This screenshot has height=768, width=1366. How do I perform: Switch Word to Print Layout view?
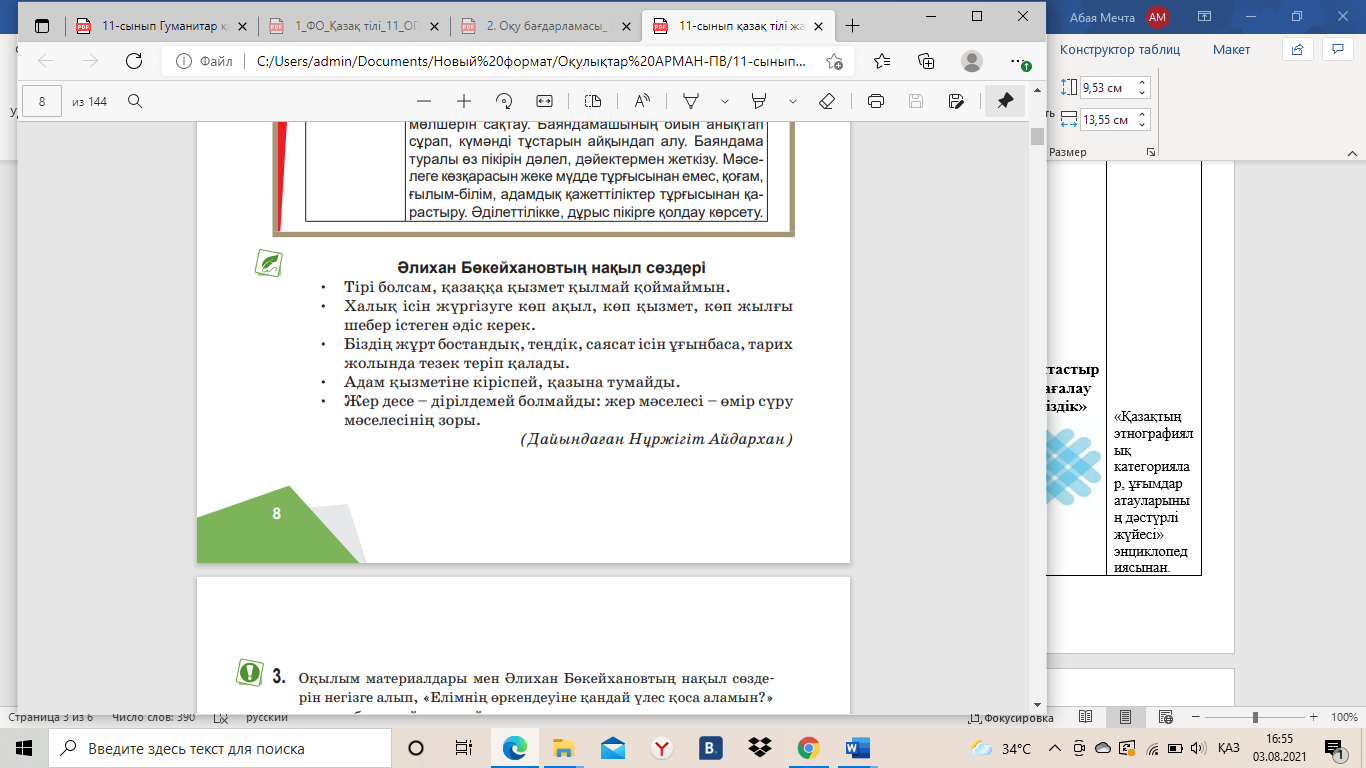click(x=1125, y=718)
